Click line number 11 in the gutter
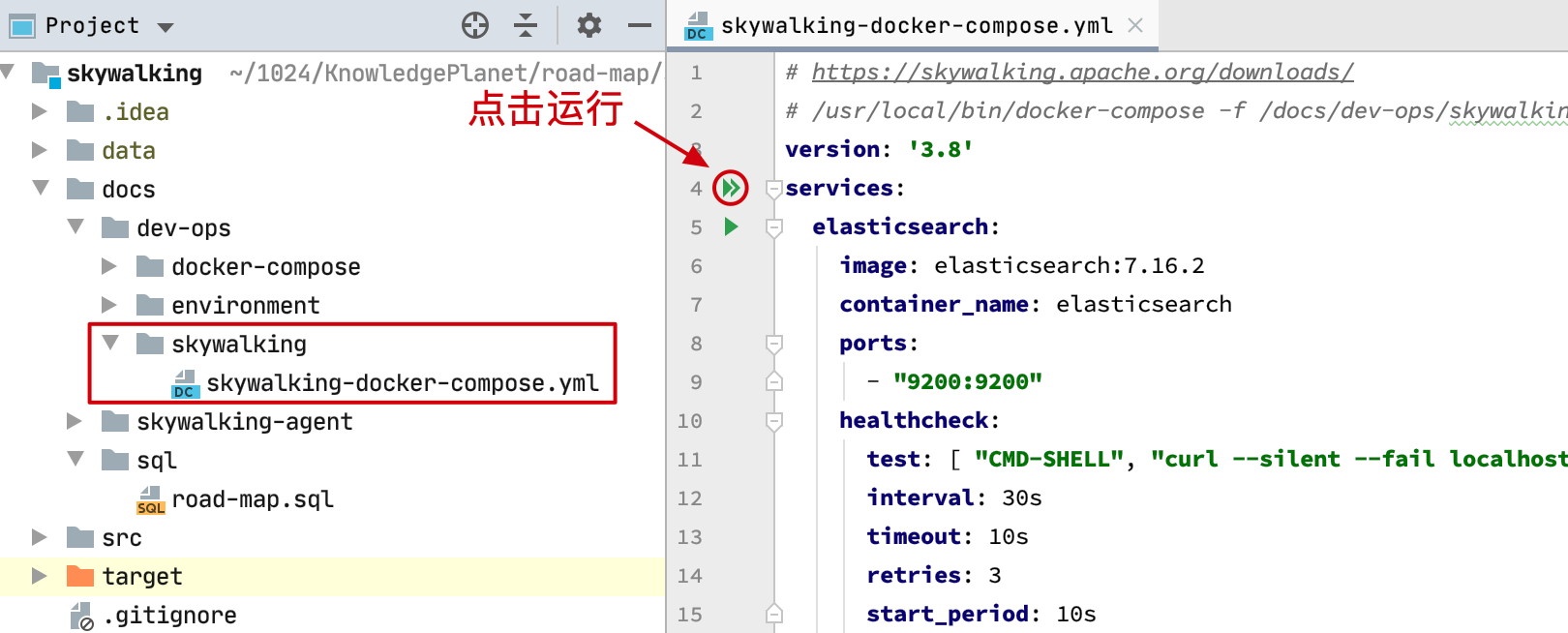Image resolution: width=1568 pixels, height=633 pixels. (689, 460)
